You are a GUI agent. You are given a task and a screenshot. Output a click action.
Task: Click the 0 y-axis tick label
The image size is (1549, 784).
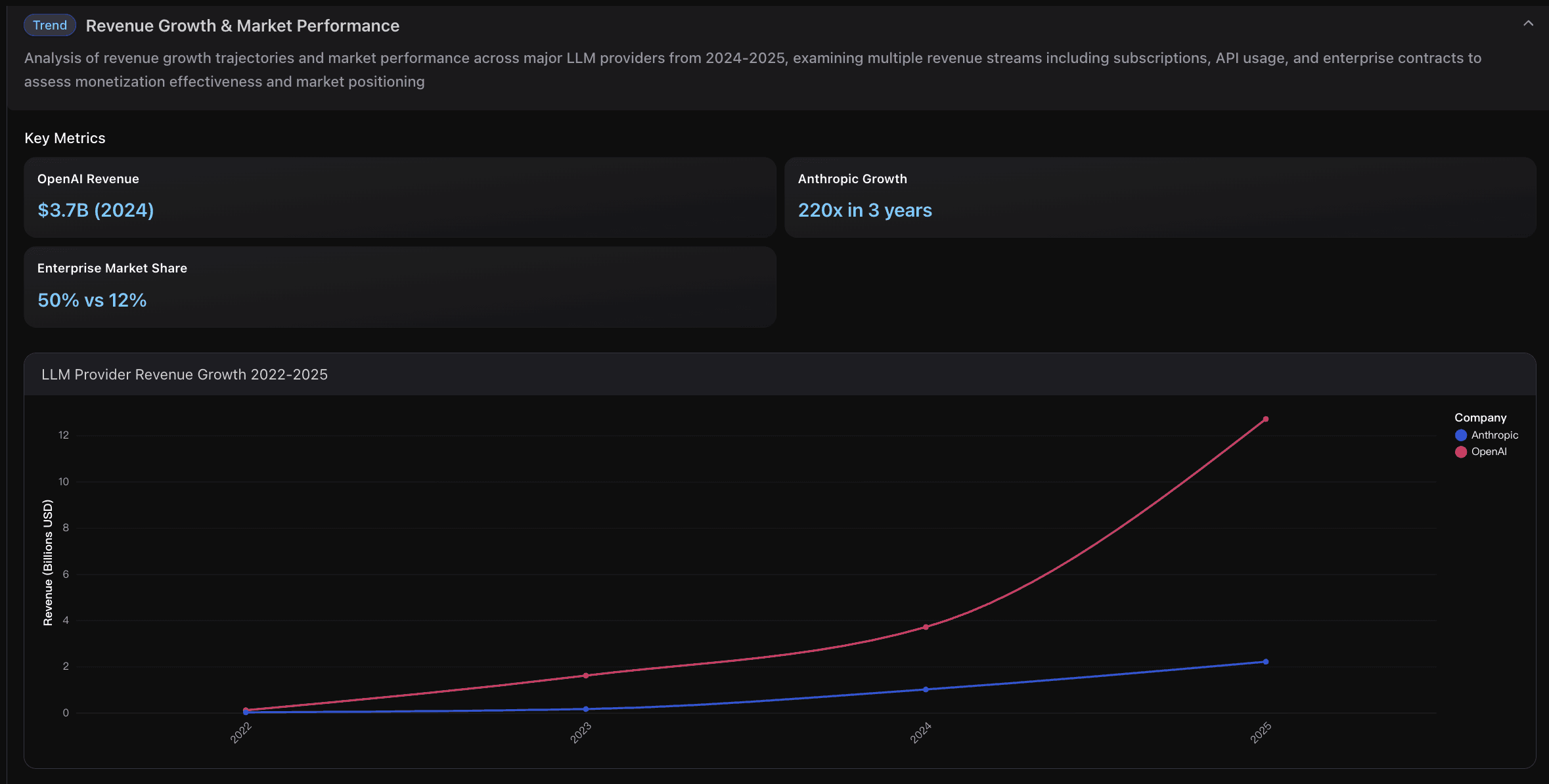coord(66,713)
